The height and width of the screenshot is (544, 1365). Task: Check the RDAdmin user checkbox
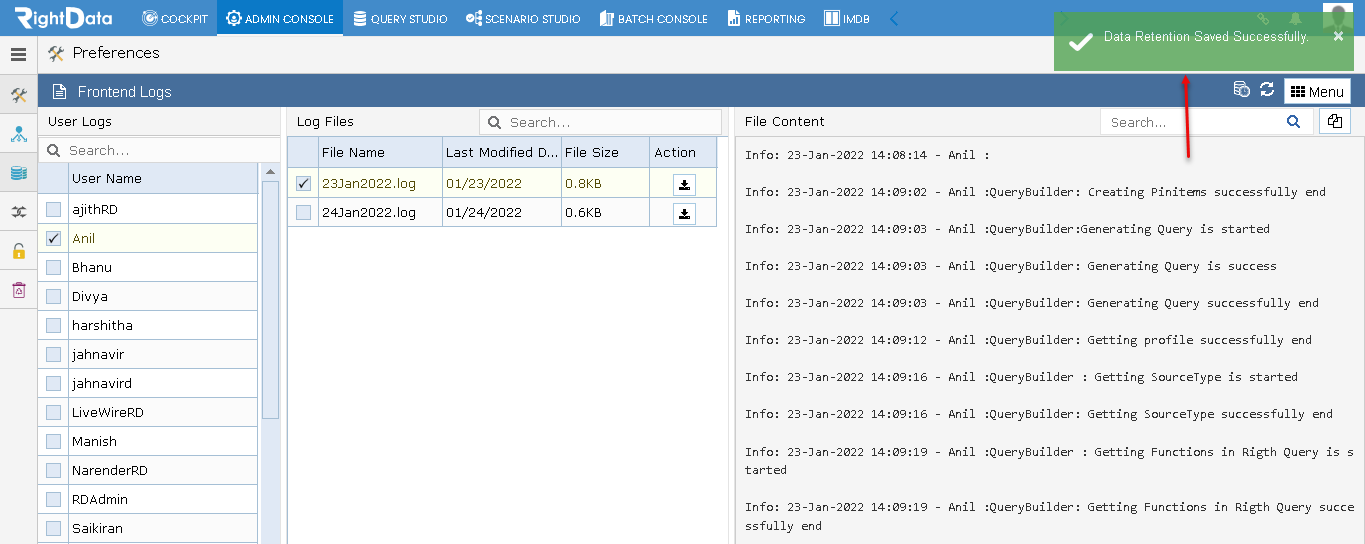pyautogui.click(x=54, y=500)
